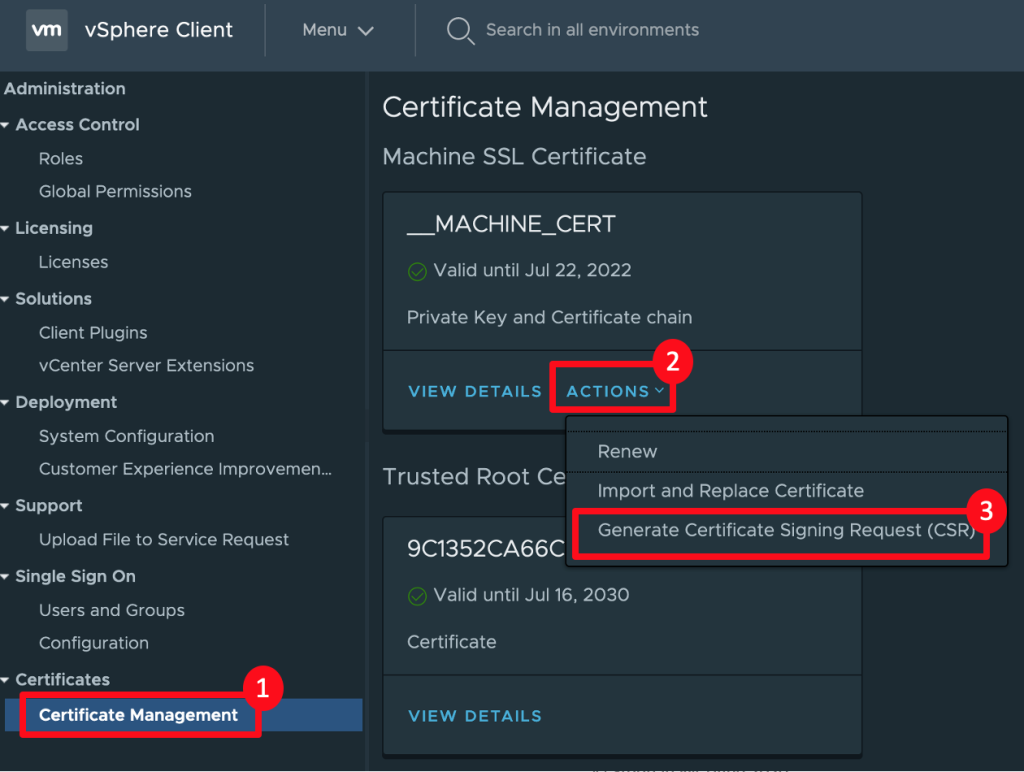Choose Import and Replace Certificate
1024x772 pixels.
pos(730,491)
